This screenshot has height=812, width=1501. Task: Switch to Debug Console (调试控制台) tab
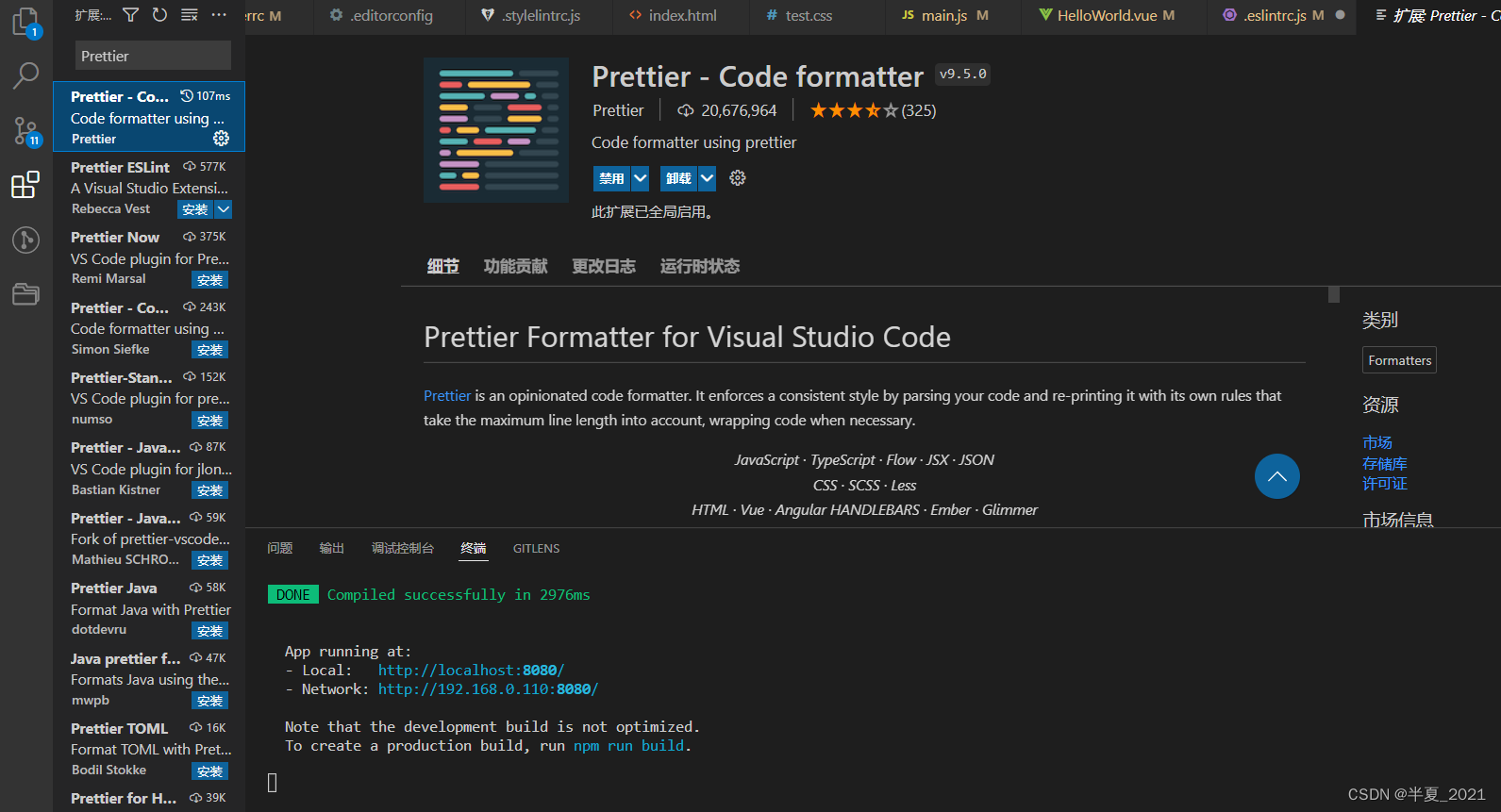pos(403,548)
